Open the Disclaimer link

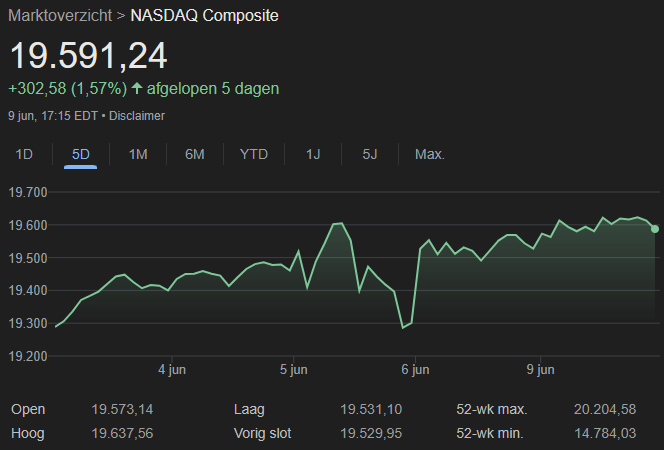click(137, 116)
